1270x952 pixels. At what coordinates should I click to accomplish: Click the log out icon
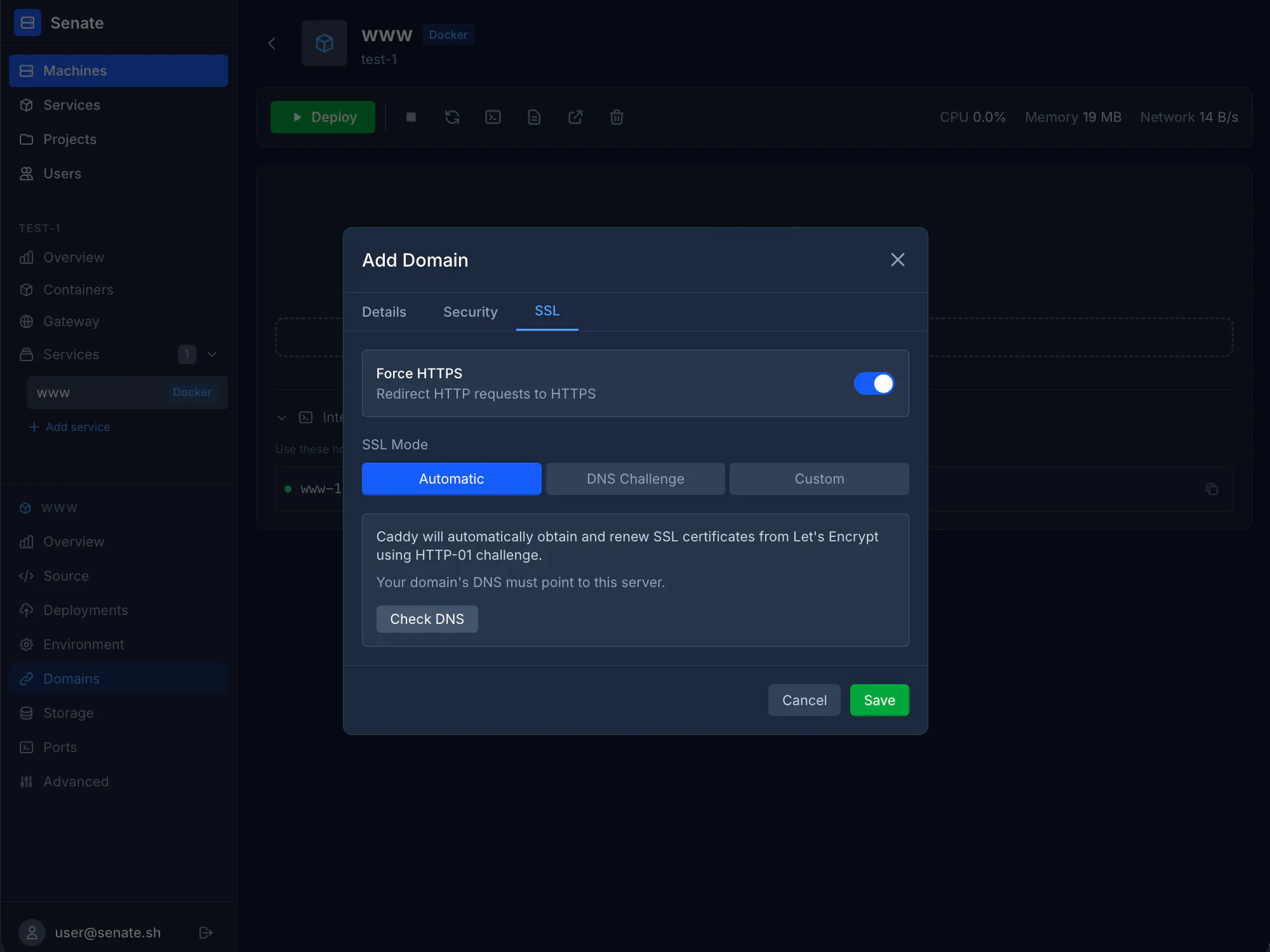click(x=206, y=932)
